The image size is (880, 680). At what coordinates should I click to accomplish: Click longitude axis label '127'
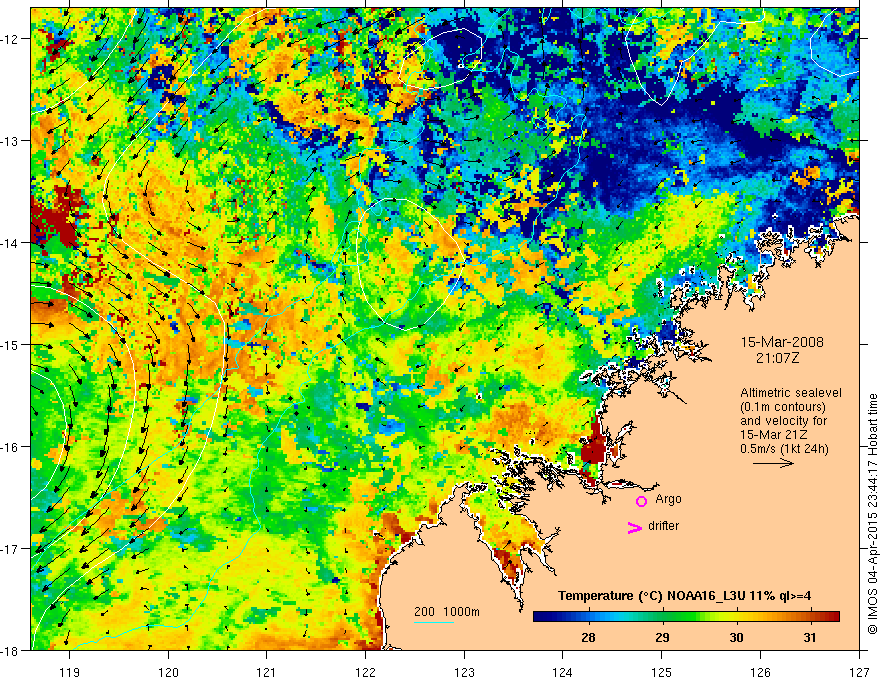859,672
